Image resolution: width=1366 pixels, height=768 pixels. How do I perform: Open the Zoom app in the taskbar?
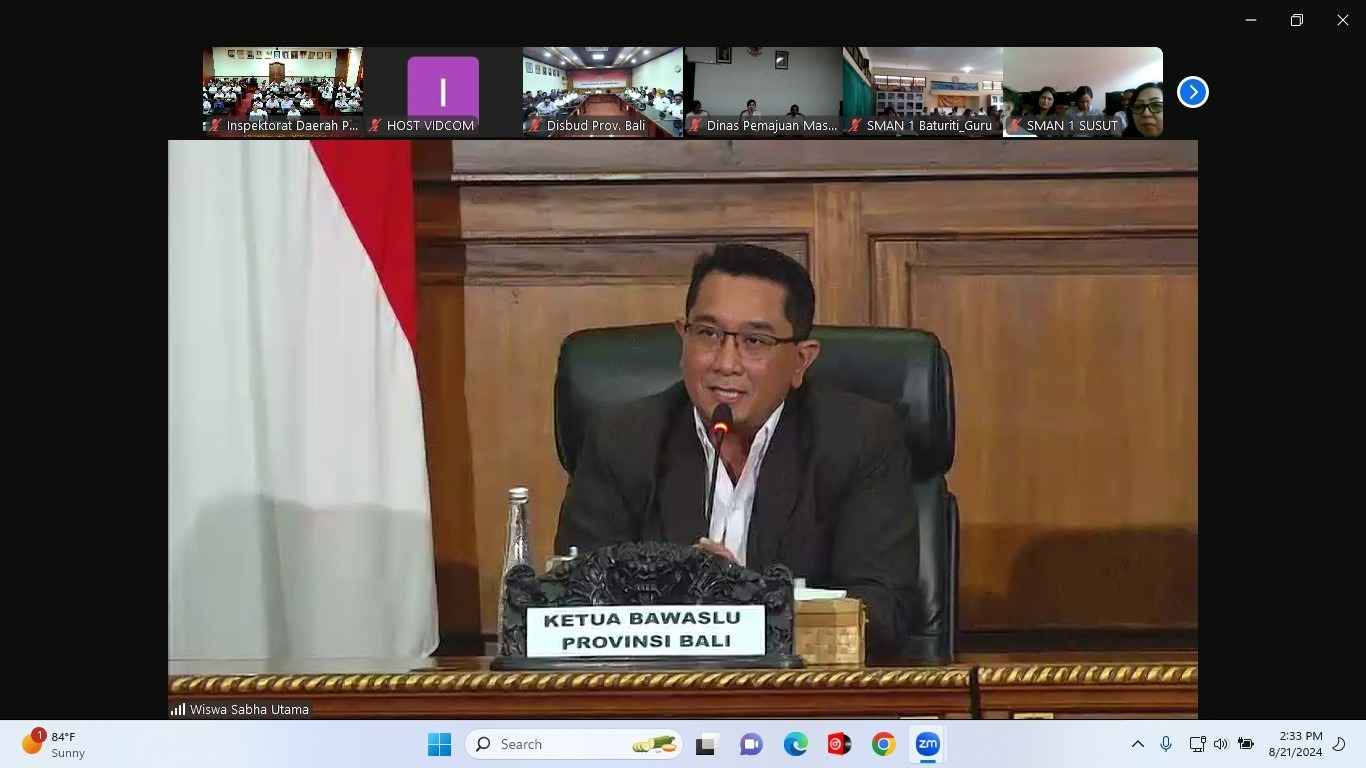[927, 744]
